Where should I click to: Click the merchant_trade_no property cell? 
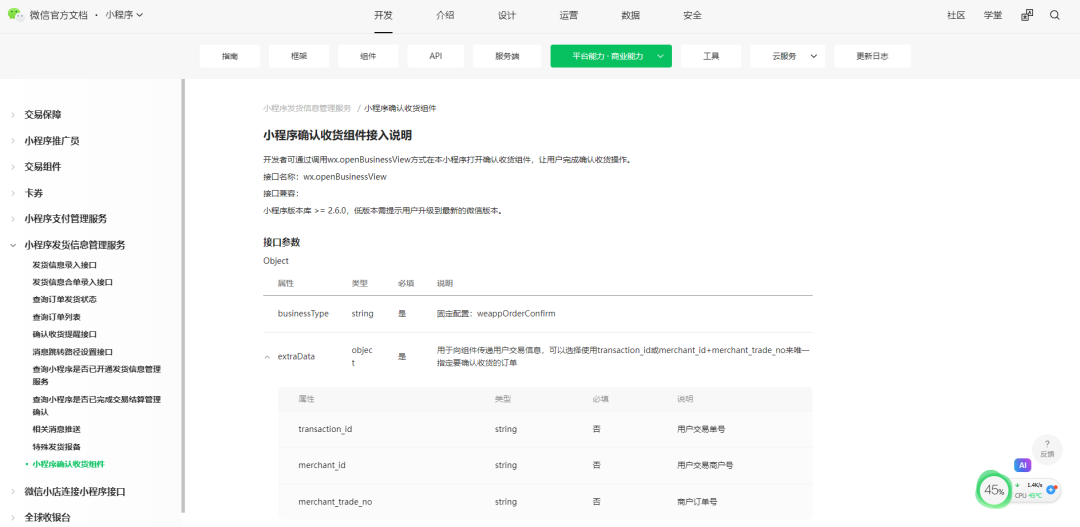335,502
